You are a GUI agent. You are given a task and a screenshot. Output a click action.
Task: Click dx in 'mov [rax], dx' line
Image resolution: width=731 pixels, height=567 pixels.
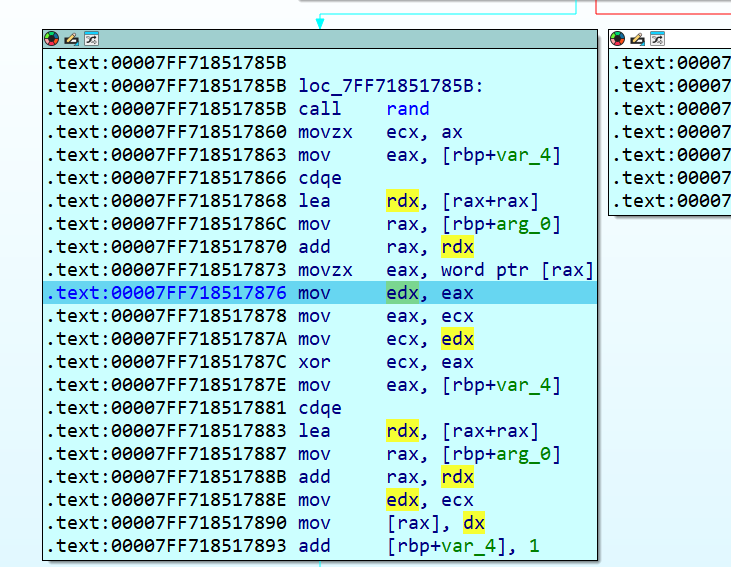(x=474, y=523)
